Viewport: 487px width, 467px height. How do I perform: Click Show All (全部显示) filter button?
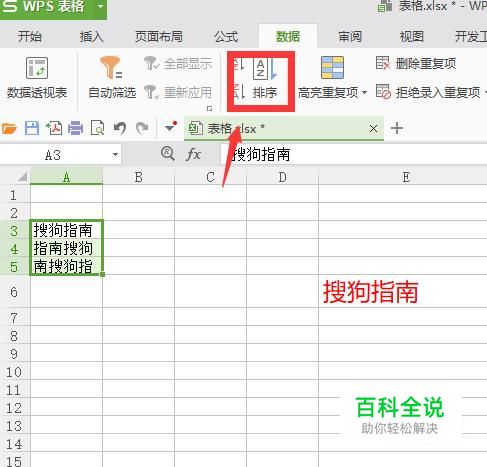pyautogui.click(x=178, y=63)
